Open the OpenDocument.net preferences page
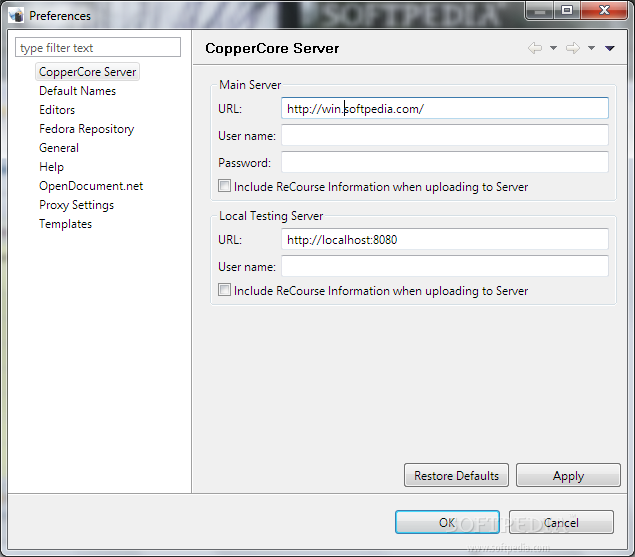This screenshot has width=635, height=557. point(91,186)
